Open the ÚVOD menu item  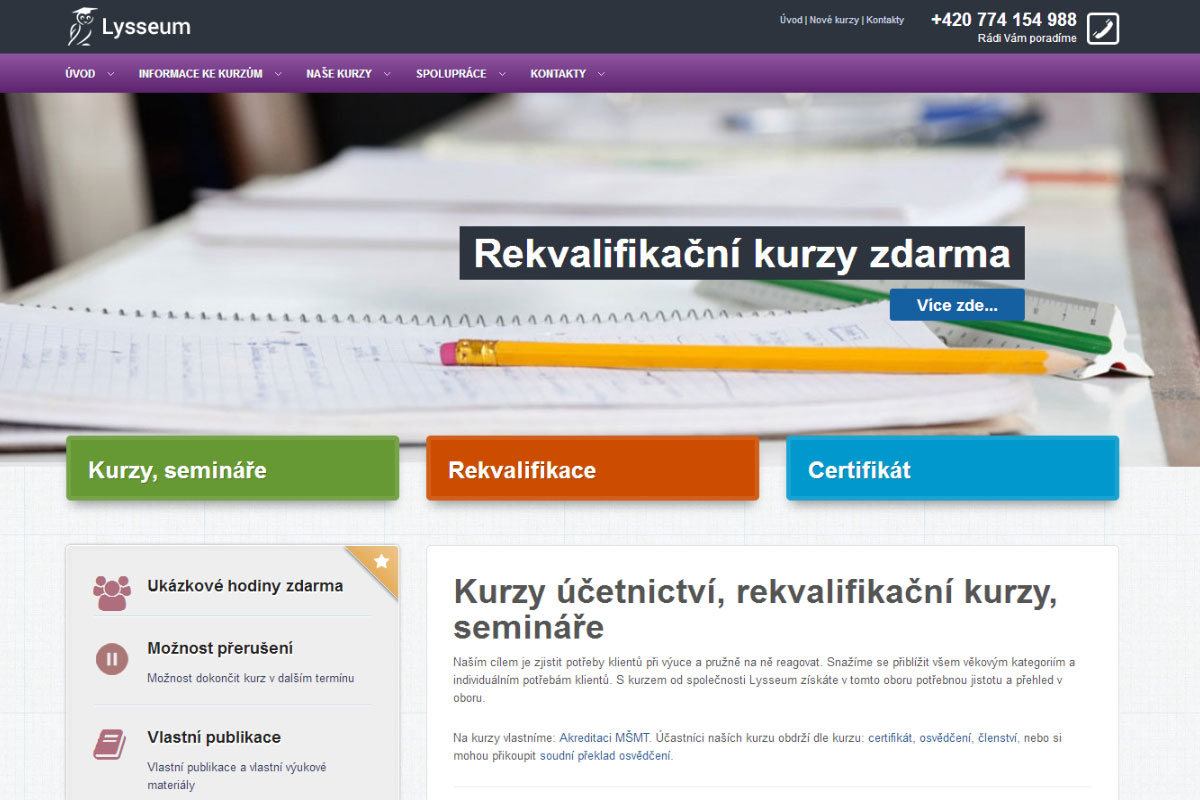pos(80,74)
